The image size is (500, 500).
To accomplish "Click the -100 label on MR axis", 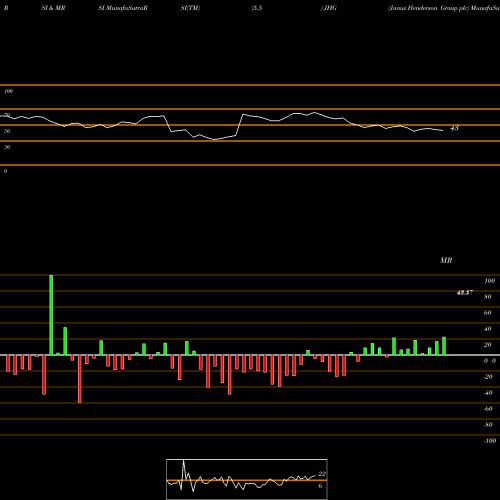I will click(x=490, y=441).
